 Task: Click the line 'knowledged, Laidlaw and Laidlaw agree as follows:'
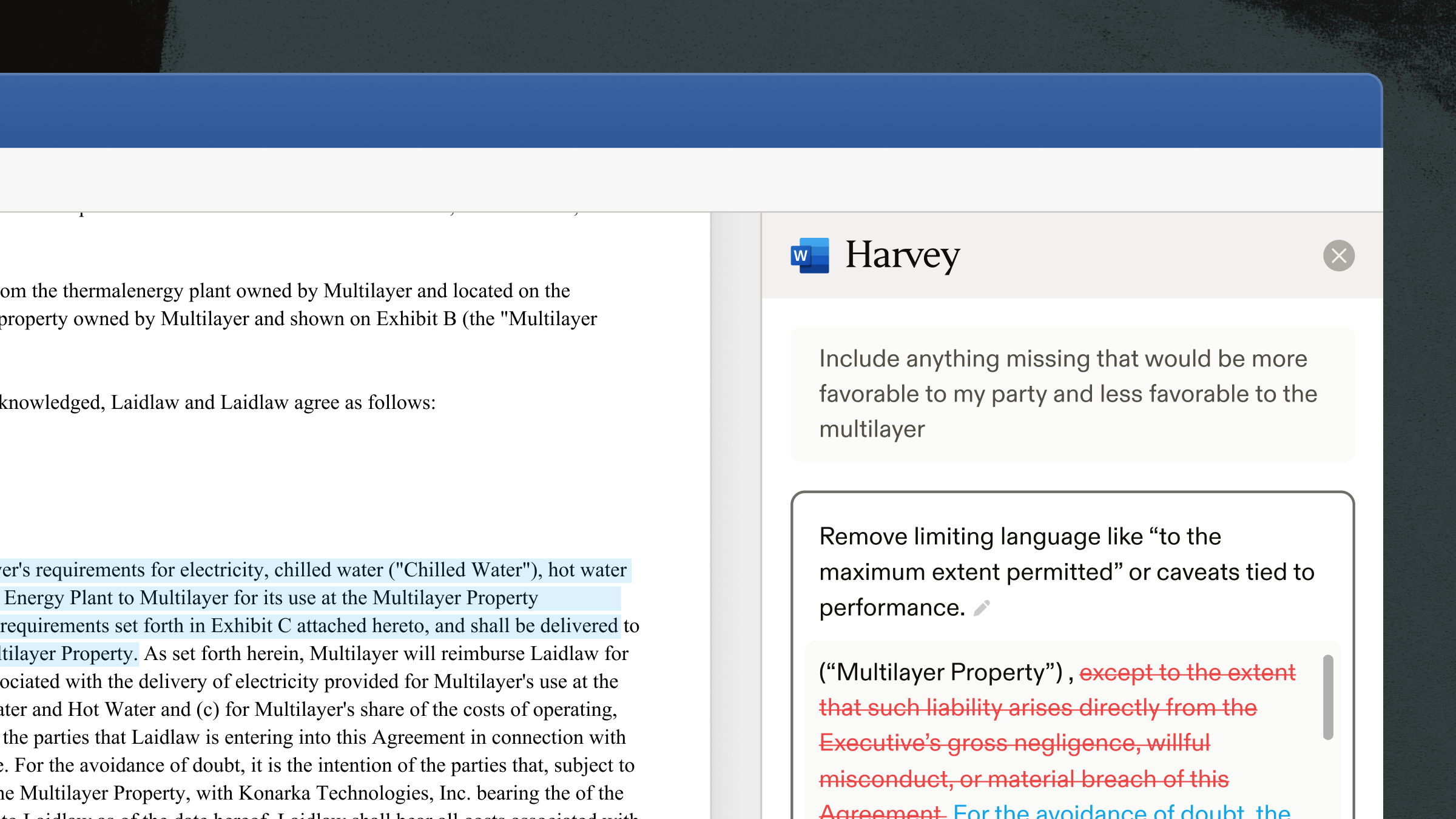[218, 403]
